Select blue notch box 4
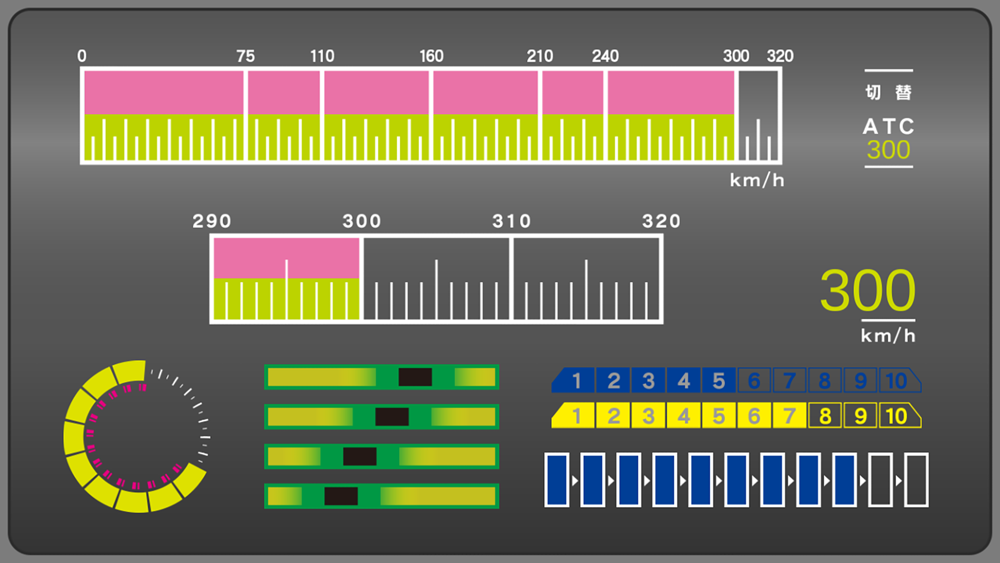This screenshot has height=563, width=1000. click(683, 381)
